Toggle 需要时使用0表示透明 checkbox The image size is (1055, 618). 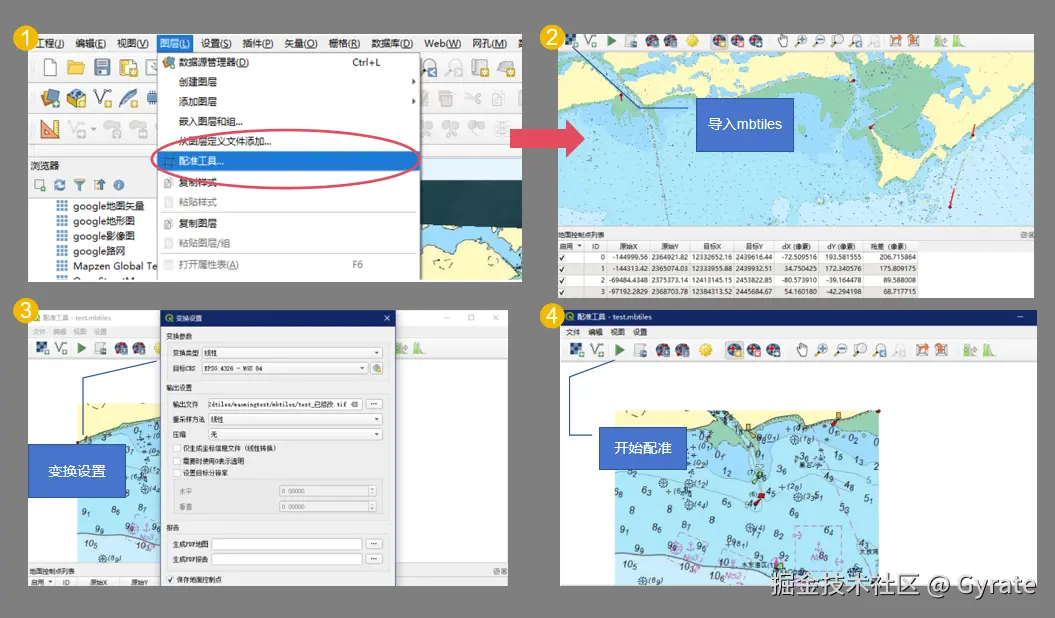point(177,461)
